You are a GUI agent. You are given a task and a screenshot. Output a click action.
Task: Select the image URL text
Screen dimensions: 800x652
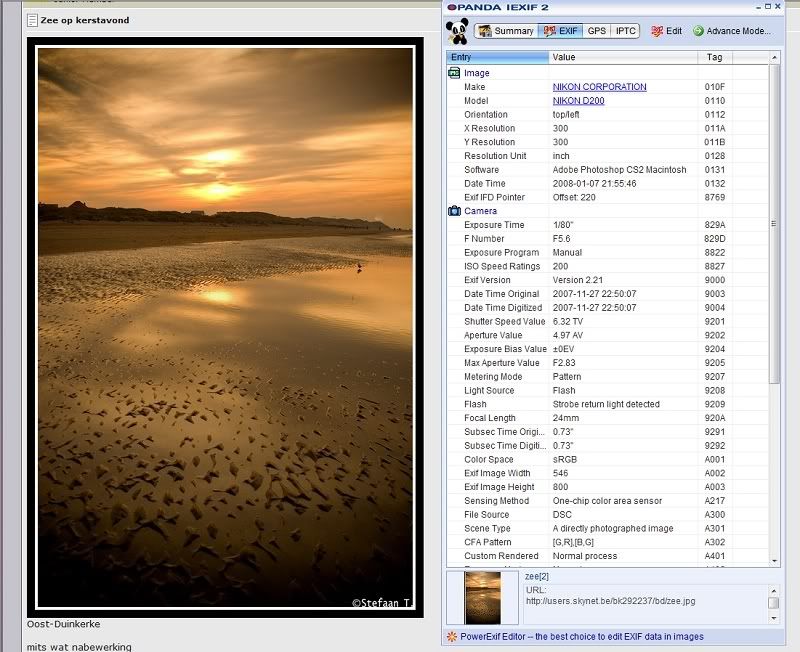point(610,601)
